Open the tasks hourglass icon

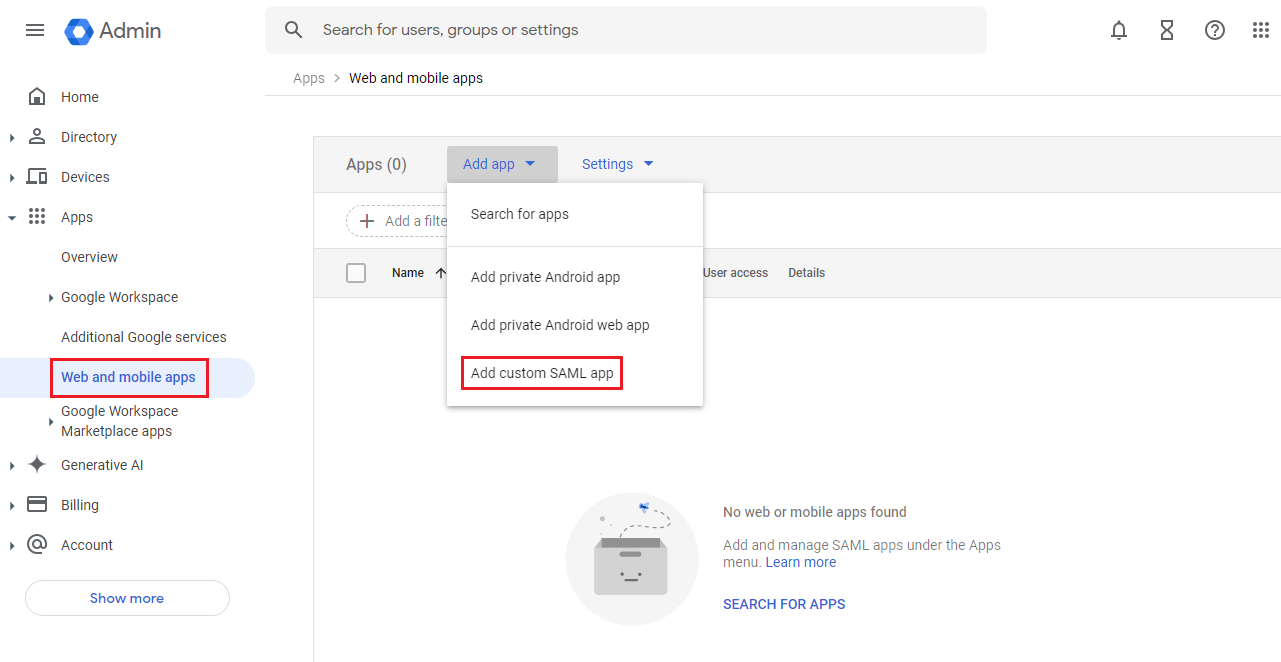click(1167, 30)
